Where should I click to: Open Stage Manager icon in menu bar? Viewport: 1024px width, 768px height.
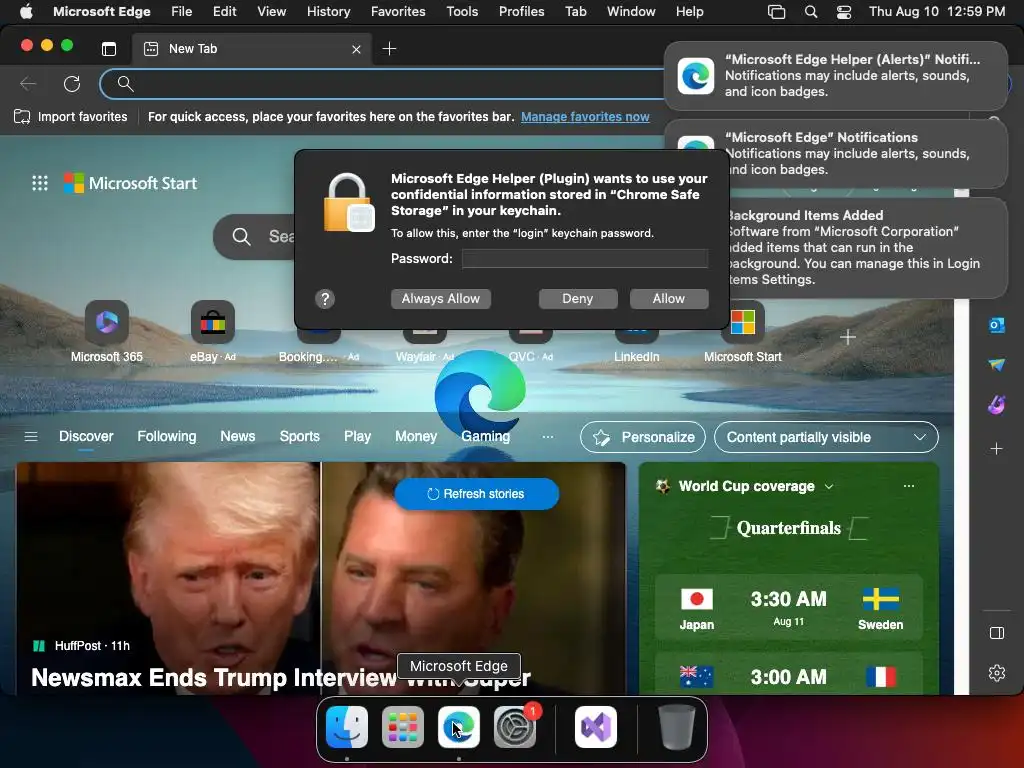[x=776, y=11]
